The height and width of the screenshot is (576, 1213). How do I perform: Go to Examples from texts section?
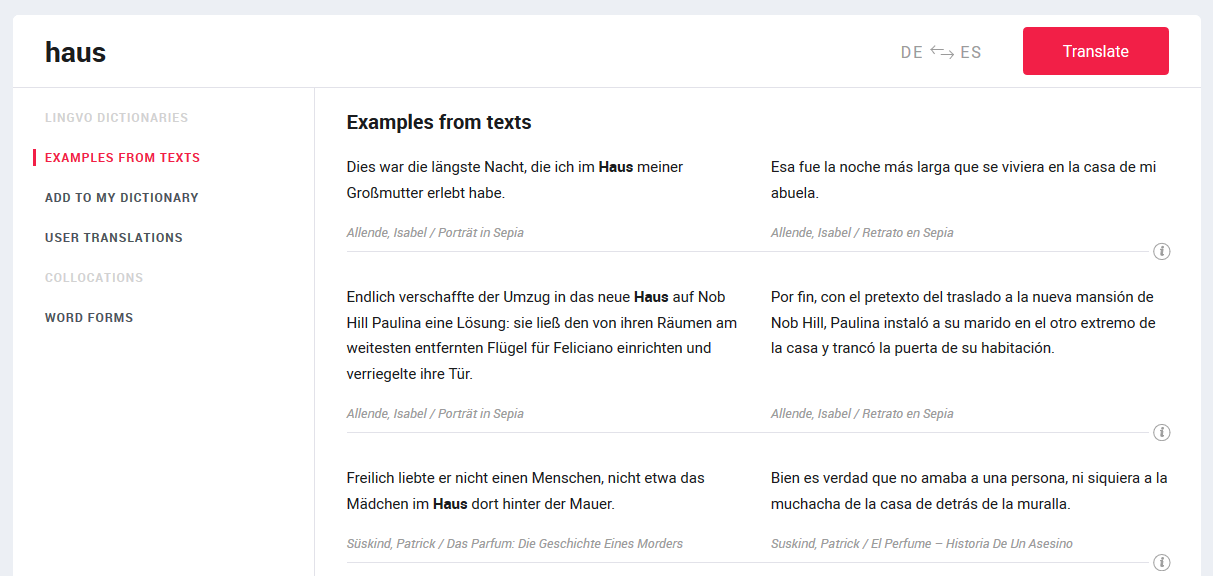pos(122,158)
